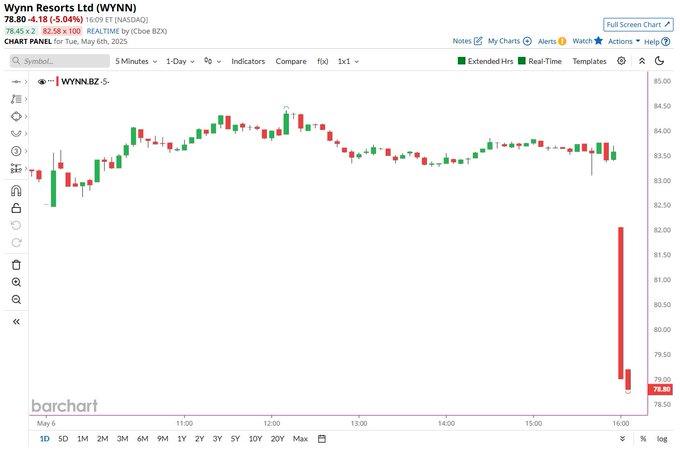Viewport: 680px width, 450px height.
Task: Select the 1Y range tab
Action: coord(182,439)
